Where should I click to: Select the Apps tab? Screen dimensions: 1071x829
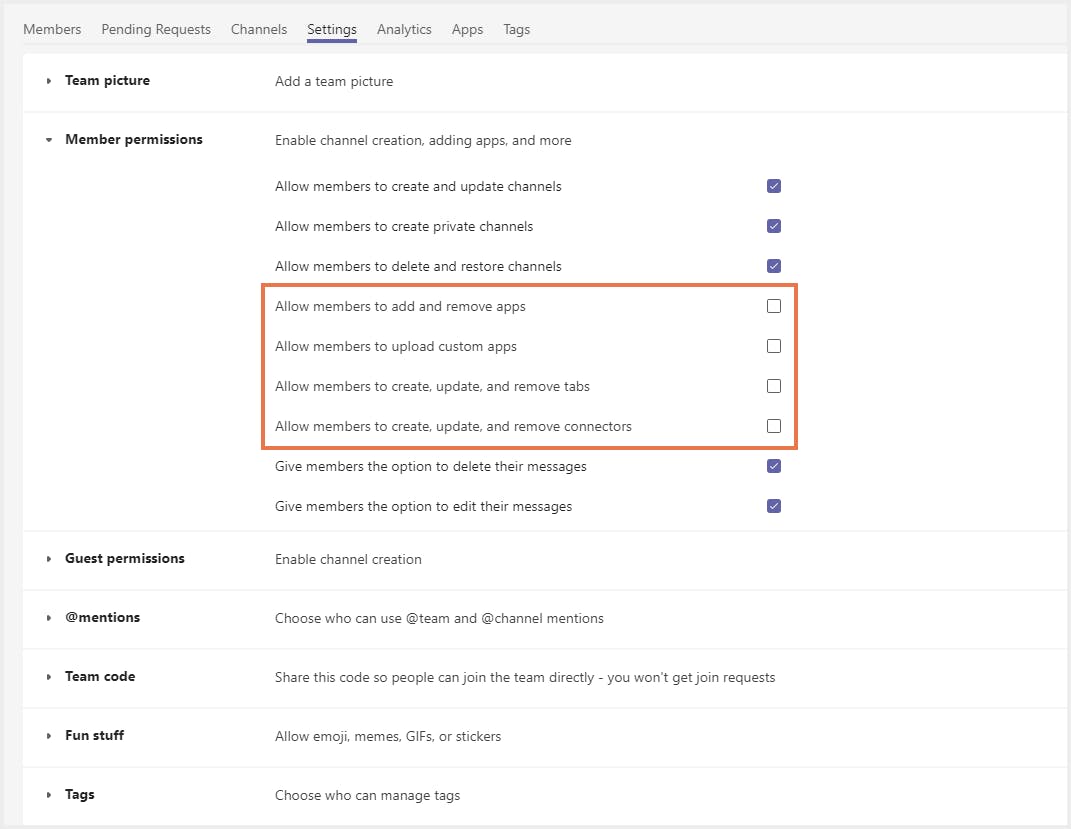(x=467, y=29)
